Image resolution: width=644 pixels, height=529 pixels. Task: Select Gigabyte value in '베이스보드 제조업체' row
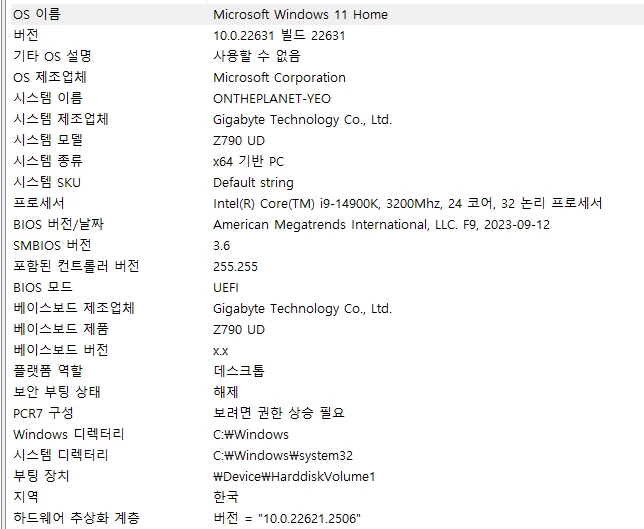tap(303, 308)
